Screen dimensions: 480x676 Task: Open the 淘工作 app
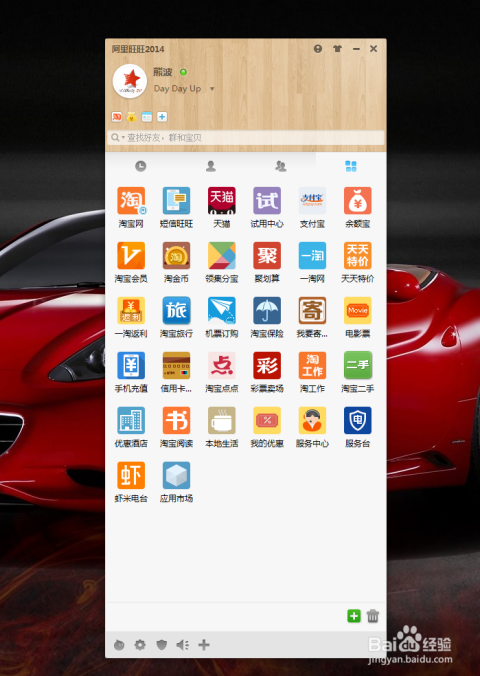(x=312, y=366)
